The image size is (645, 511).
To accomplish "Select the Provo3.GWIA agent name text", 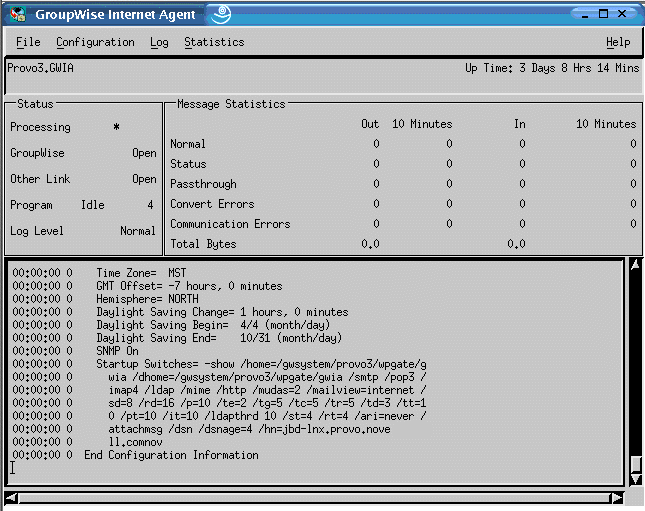I will pyautogui.click(x=40, y=68).
